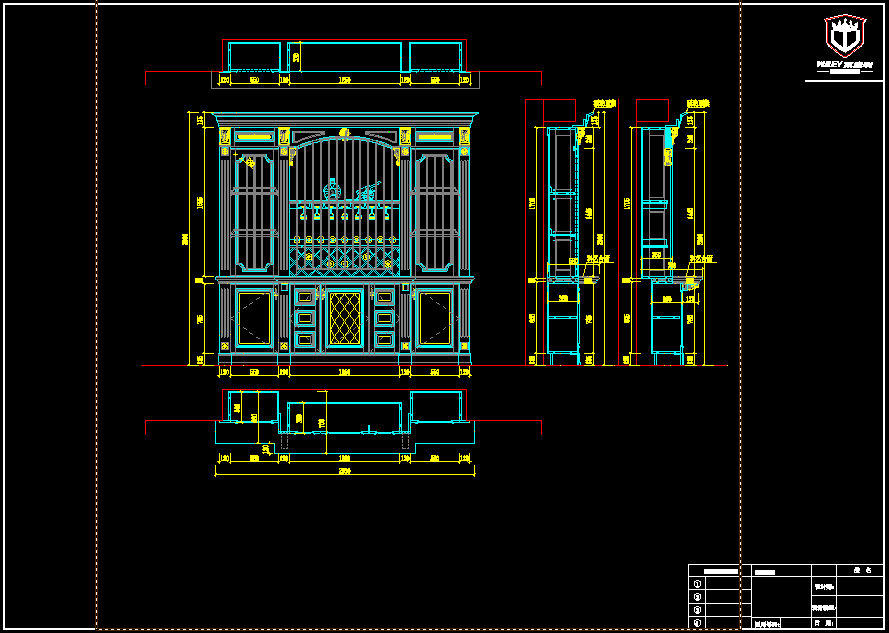Select the cannon ornament on cabinet shelf
This screenshot has width=889, height=633.
click(x=367, y=188)
